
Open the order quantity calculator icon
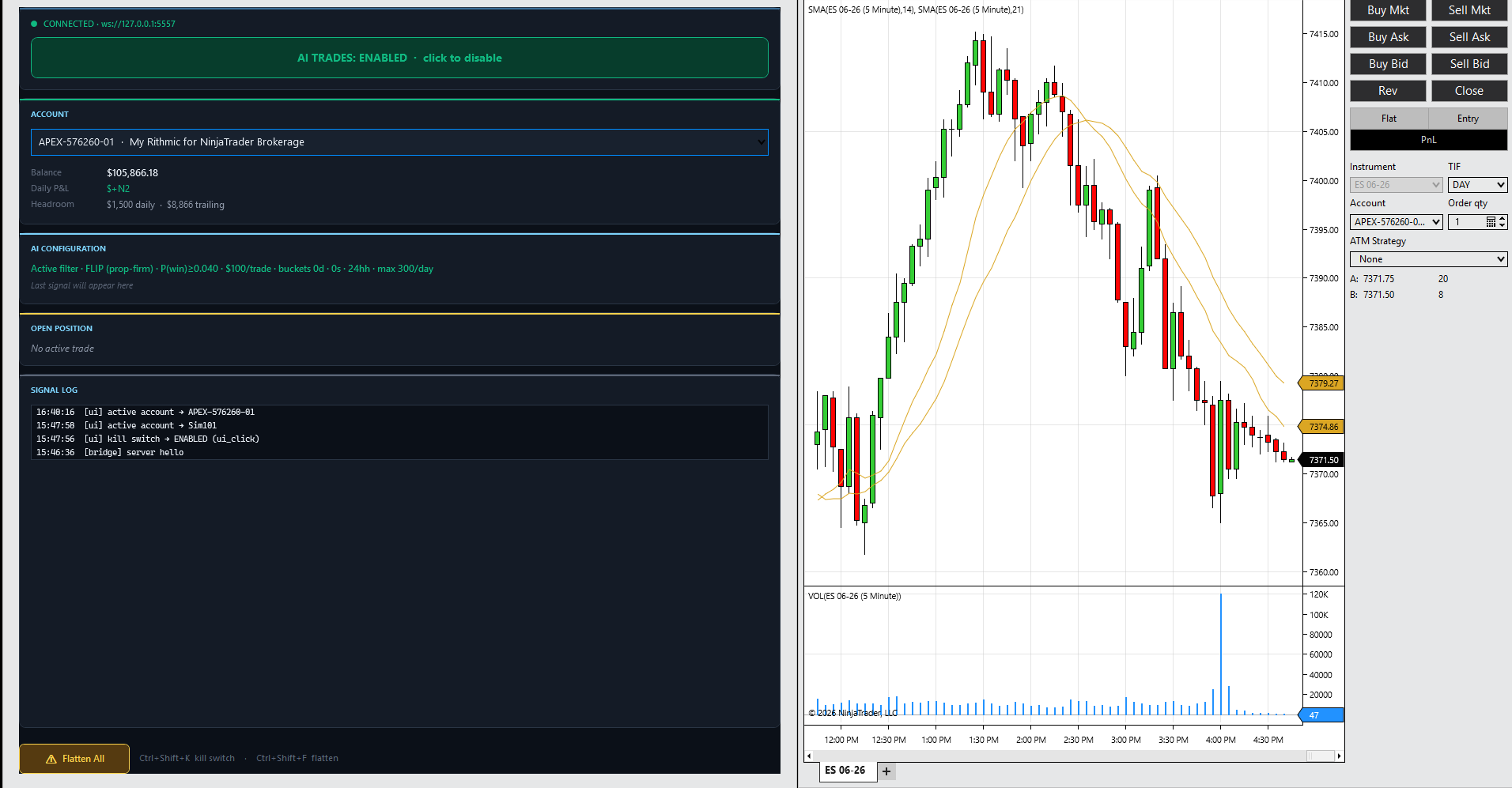coord(1491,222)
